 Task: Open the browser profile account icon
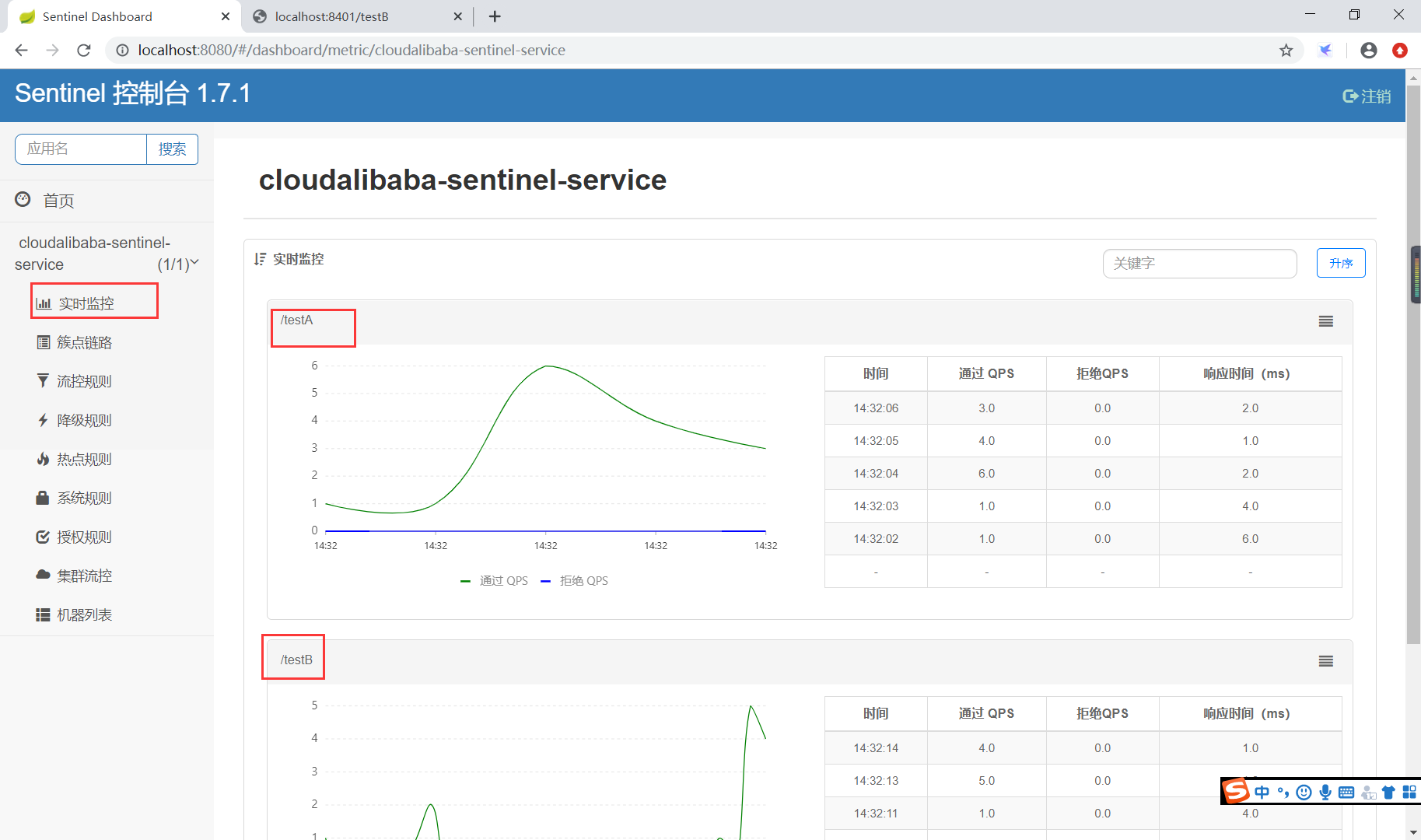(1369, 50)
